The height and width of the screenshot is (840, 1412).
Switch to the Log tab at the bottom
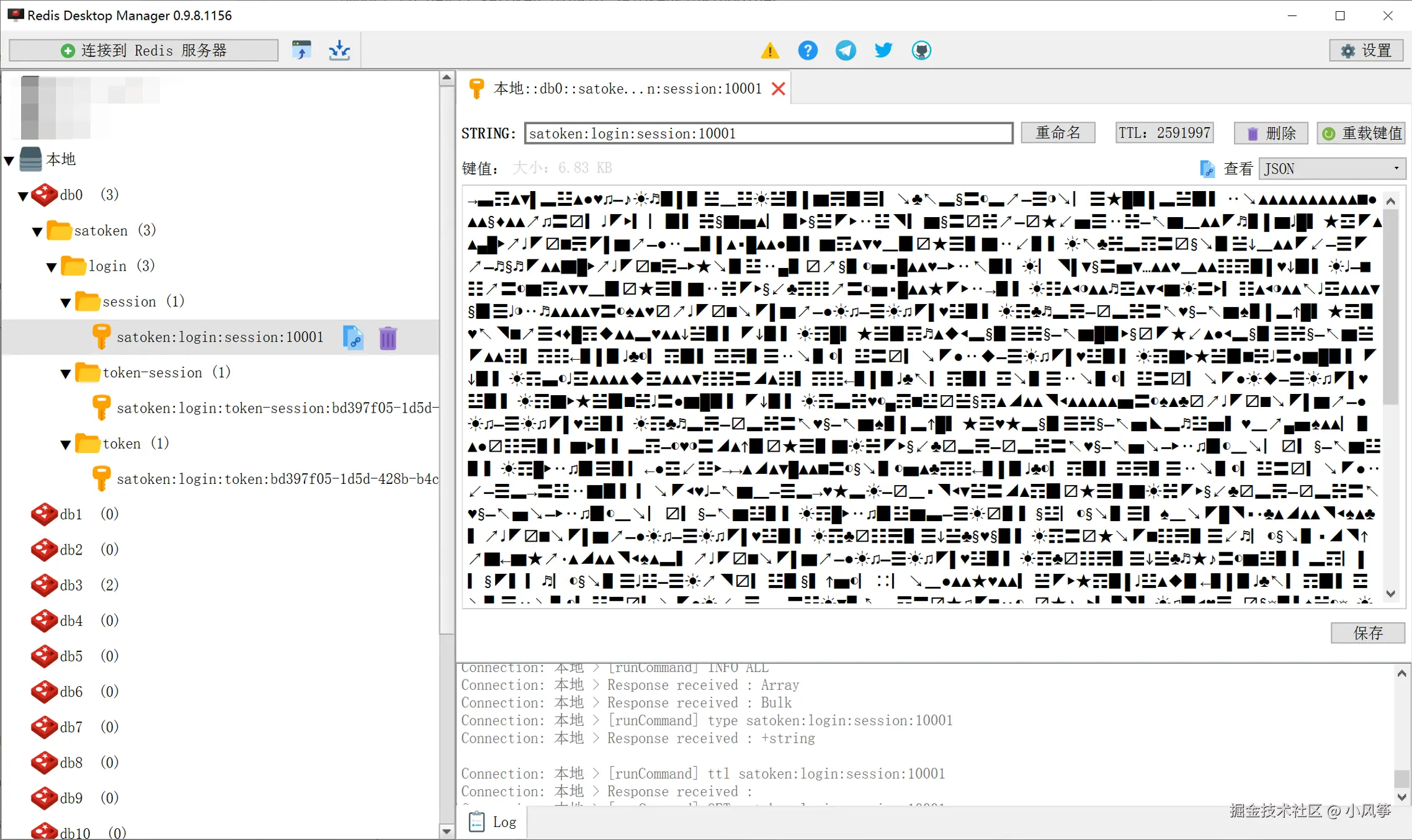click(492, 821)
